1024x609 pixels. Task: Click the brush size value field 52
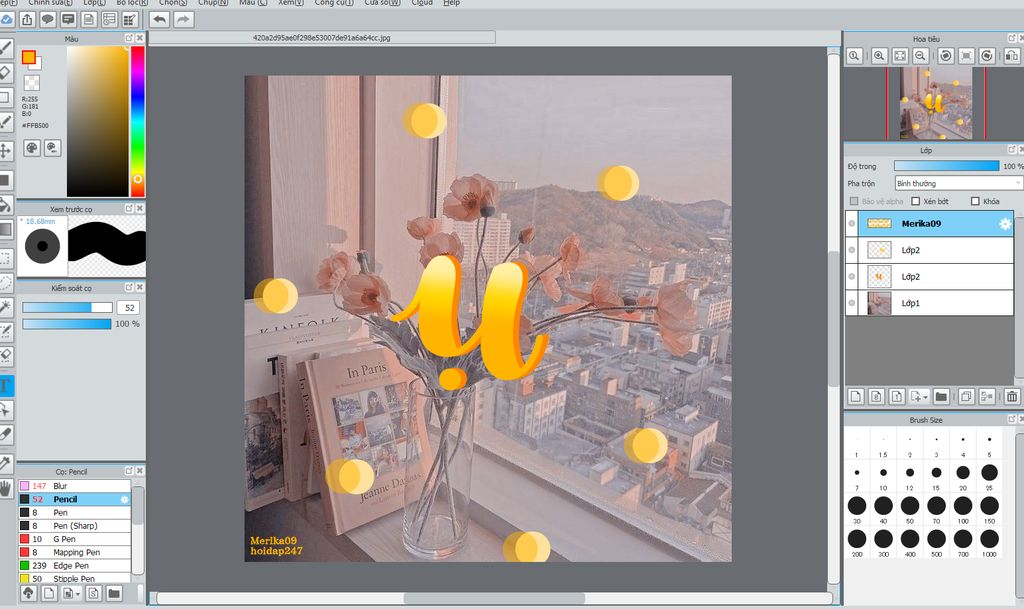tap(129, 307)
